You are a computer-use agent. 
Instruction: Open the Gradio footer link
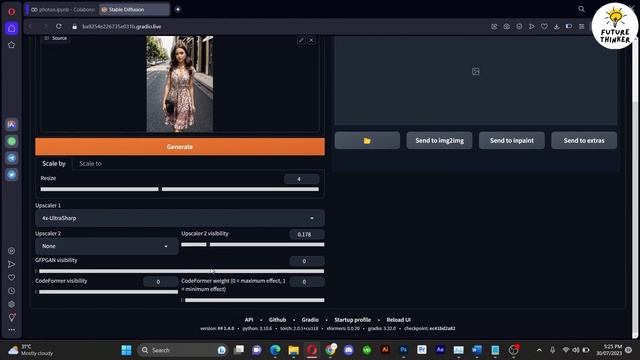[310, 320]
